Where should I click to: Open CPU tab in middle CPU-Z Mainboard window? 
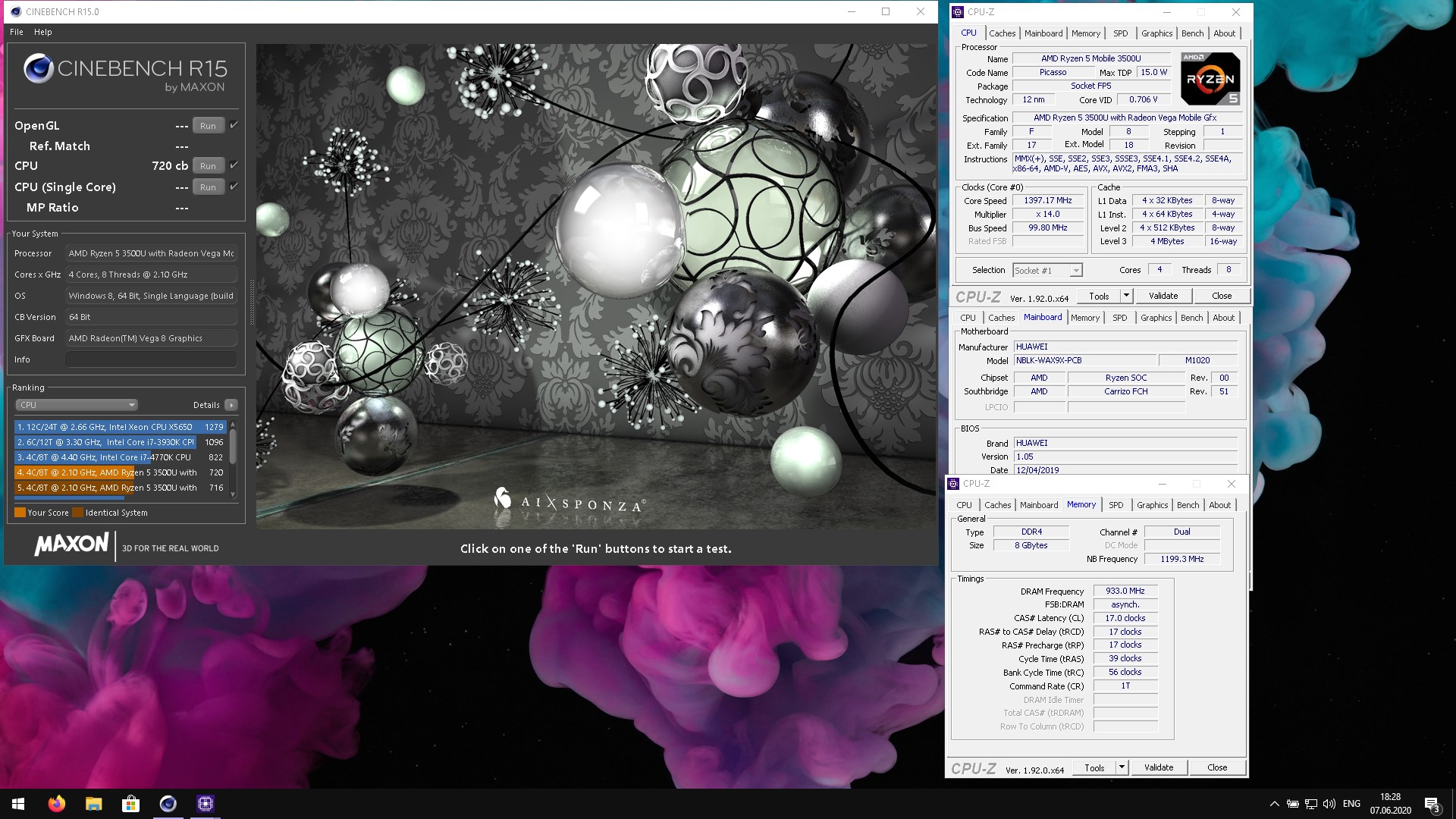tap(968, 318)
